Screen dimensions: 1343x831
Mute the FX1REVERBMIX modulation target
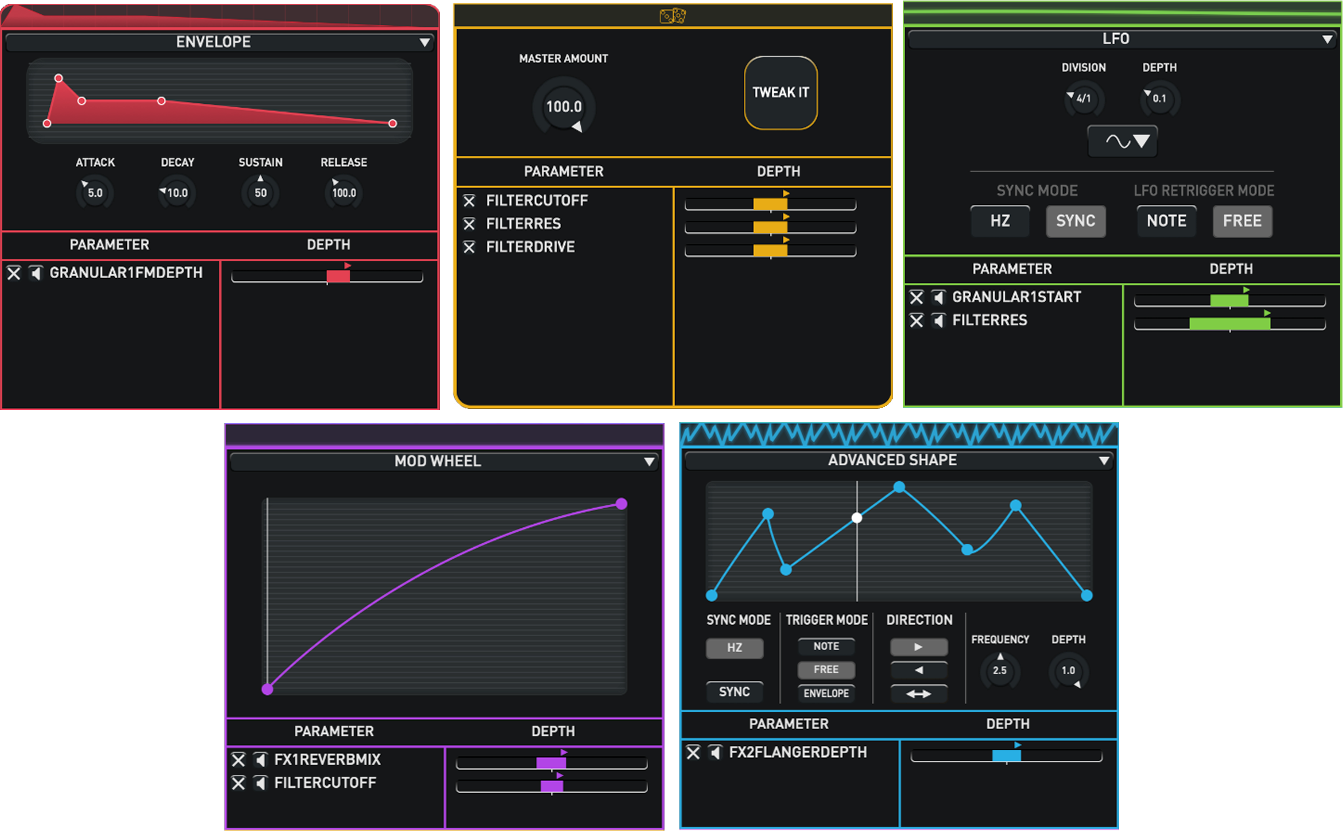[260, 760]
